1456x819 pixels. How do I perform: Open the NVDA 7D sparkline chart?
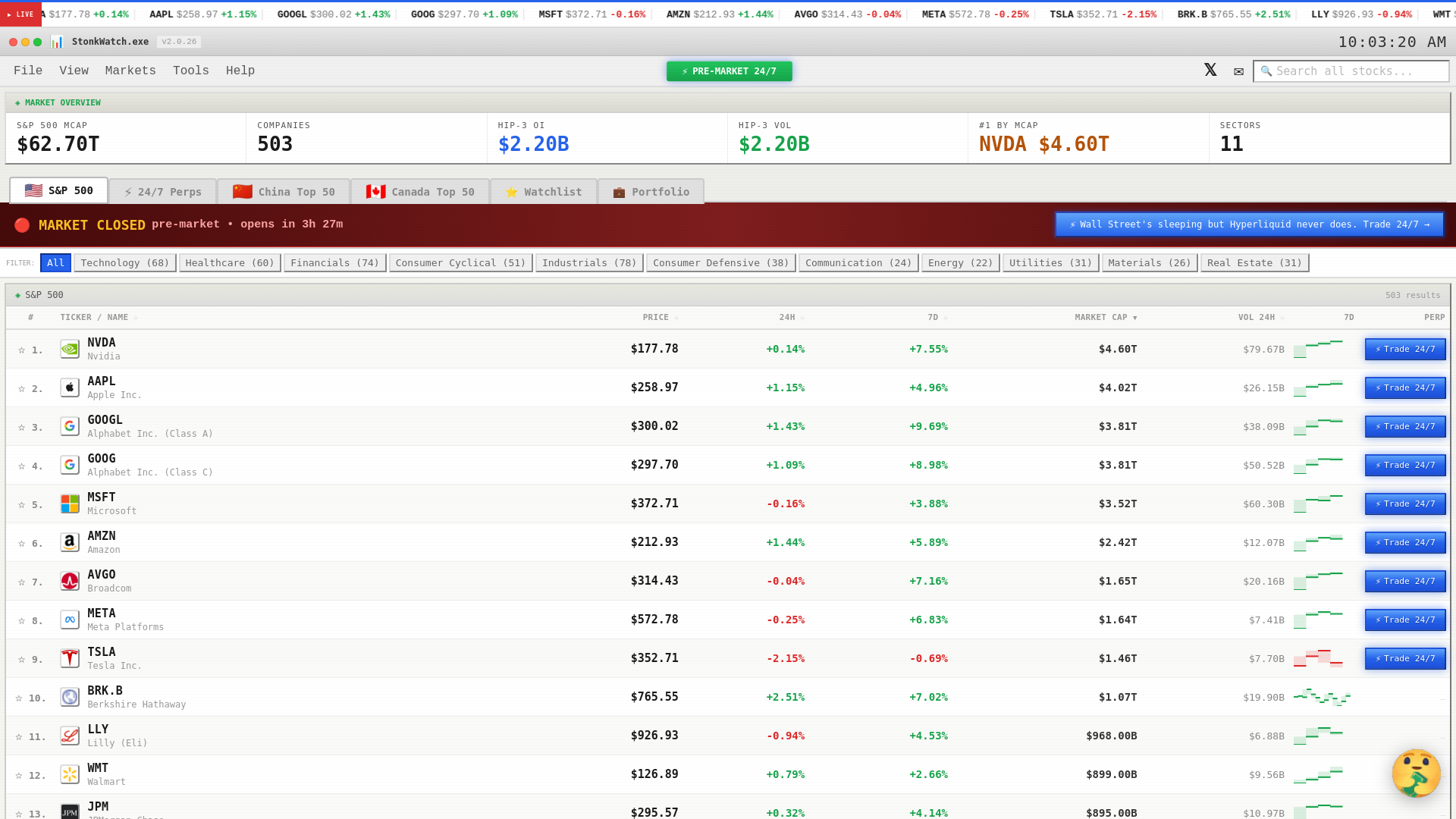tap(1318, 349)
